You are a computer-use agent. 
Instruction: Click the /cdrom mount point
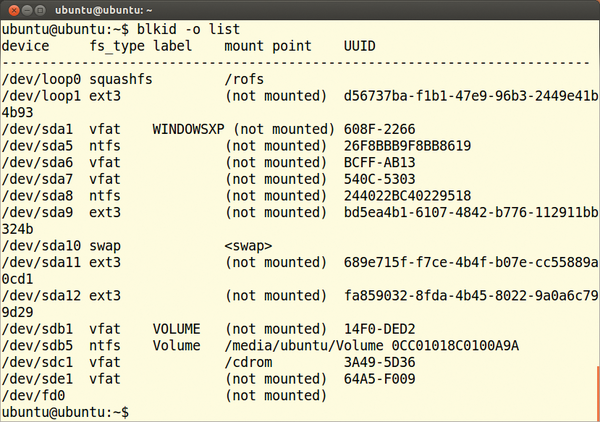[248, 362]
